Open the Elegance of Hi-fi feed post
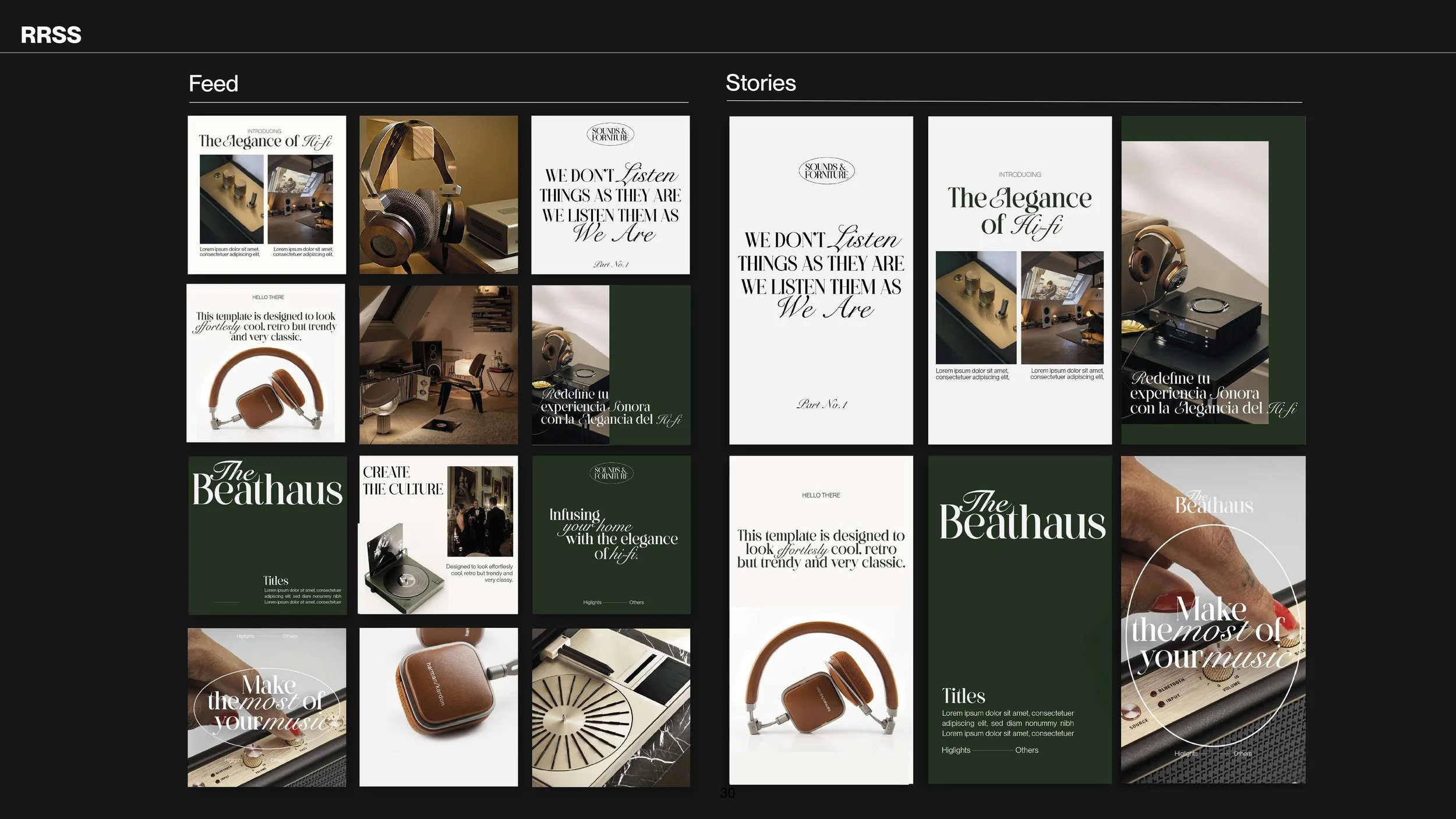The width and height of the screenshot is (1456, 819). click(267, 195)
